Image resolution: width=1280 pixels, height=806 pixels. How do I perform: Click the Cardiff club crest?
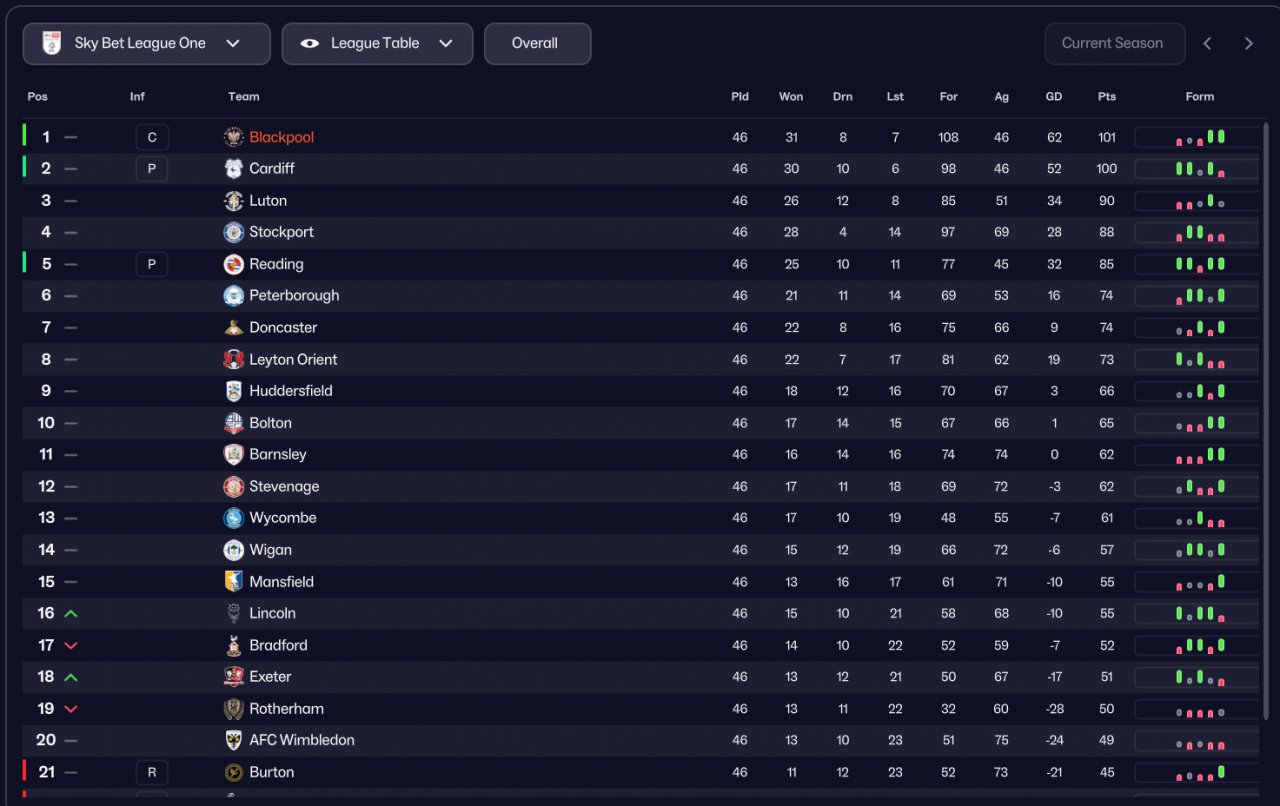pyautogui.click(x=233, y=169)
